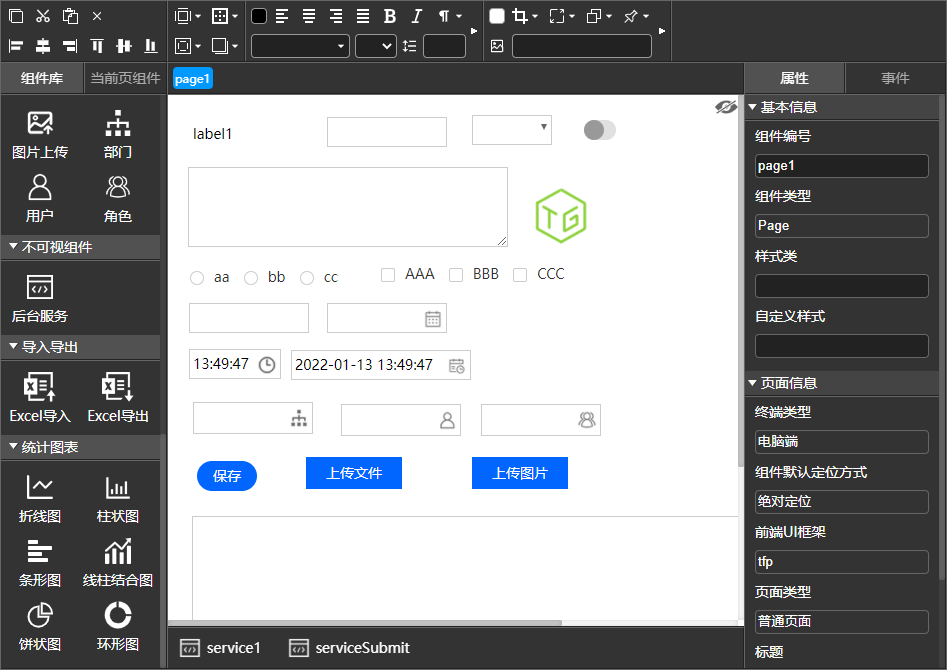Align components to top edge
This screenshot has width=947, height=670.
click(x=97, y=46)
